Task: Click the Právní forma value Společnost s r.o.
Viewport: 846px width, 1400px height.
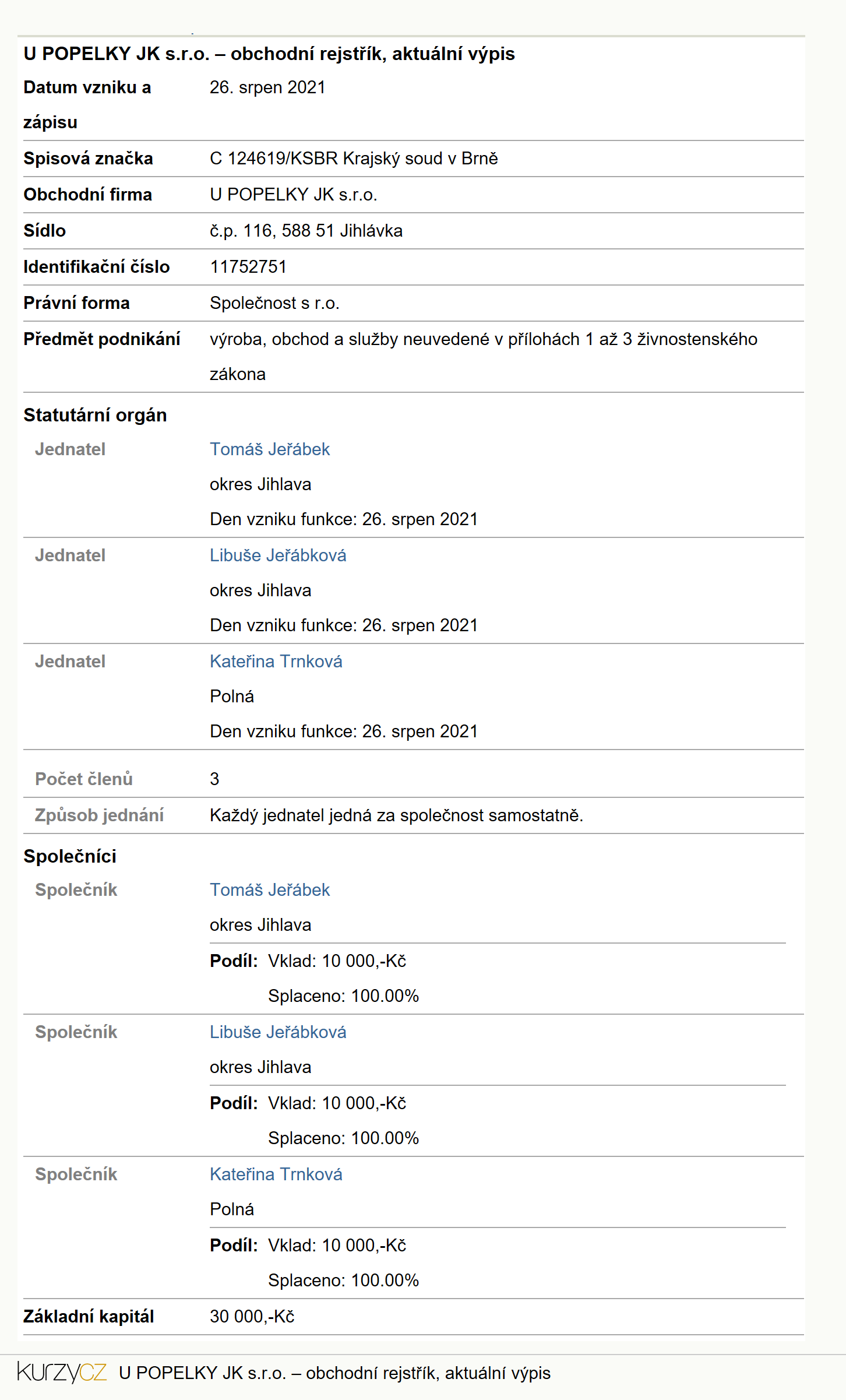Action: coord(274,303)
